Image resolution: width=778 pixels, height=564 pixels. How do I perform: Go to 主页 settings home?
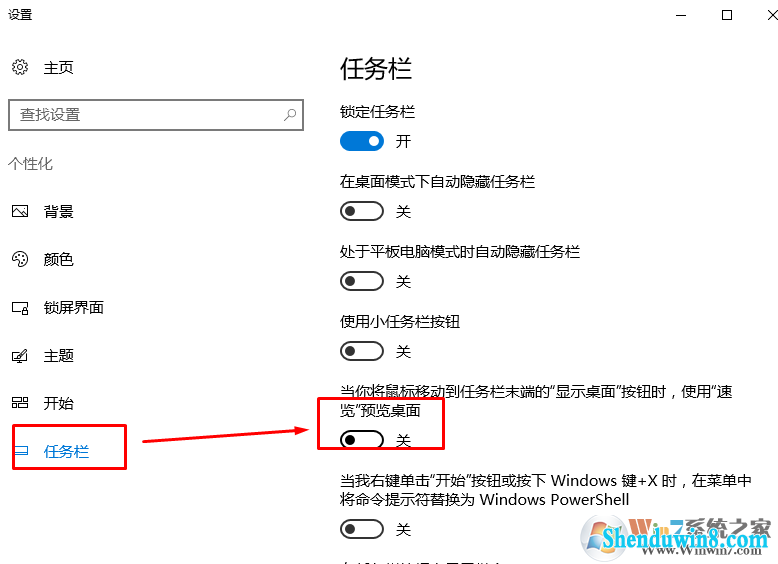tap(59, 67)
